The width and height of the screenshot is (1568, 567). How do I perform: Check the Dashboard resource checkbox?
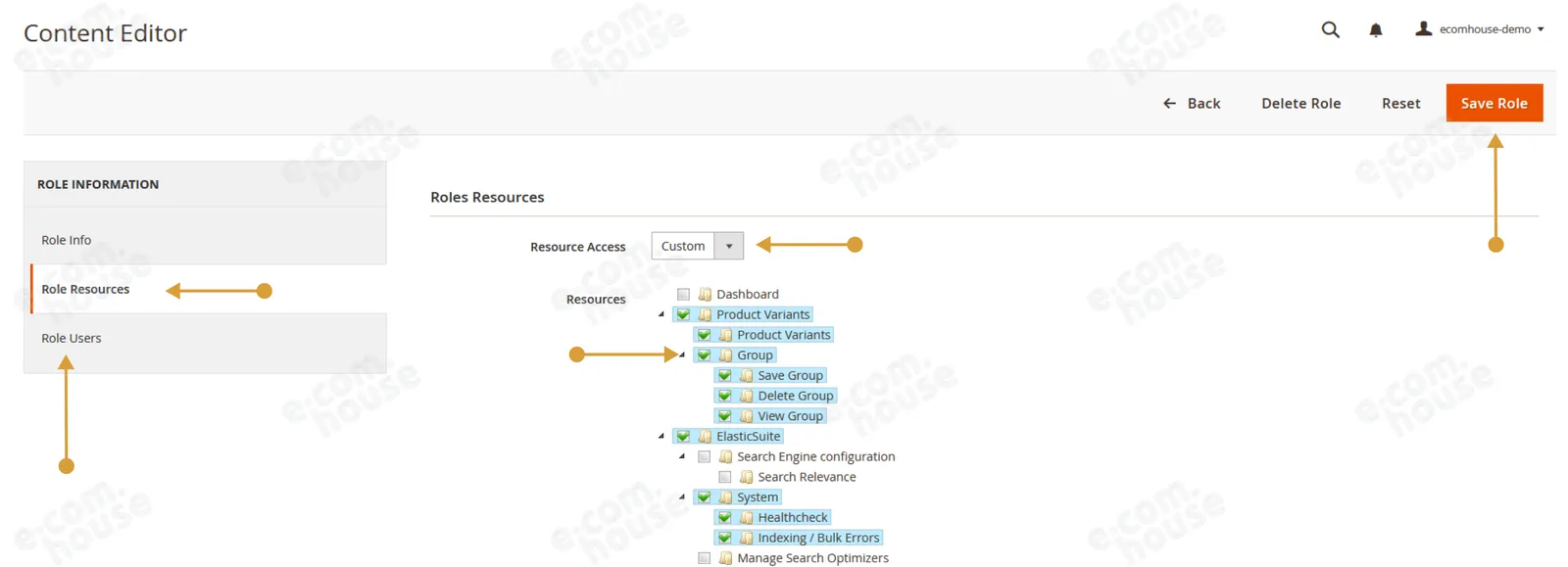click(x=683, y=294)
